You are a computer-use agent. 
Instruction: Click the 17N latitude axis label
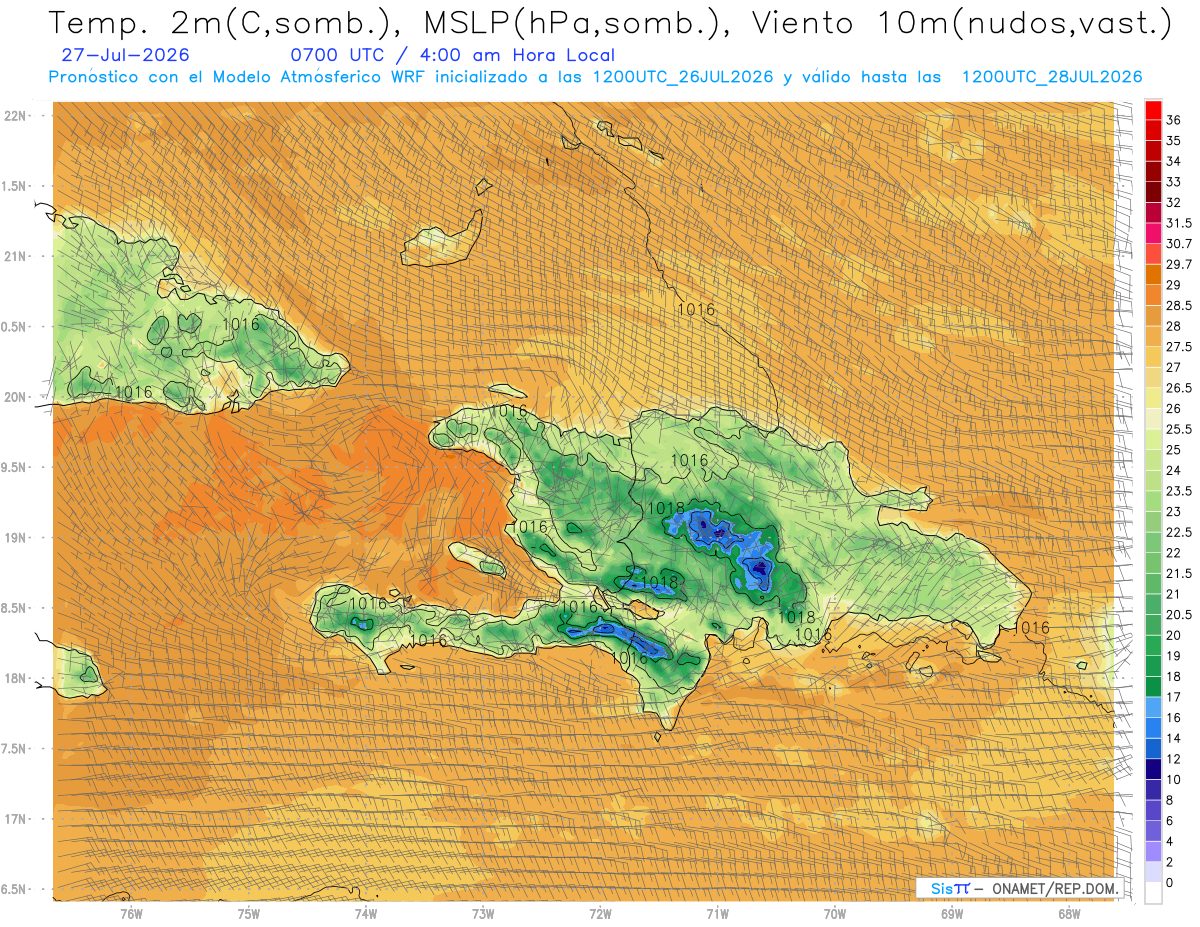[17, 819]
